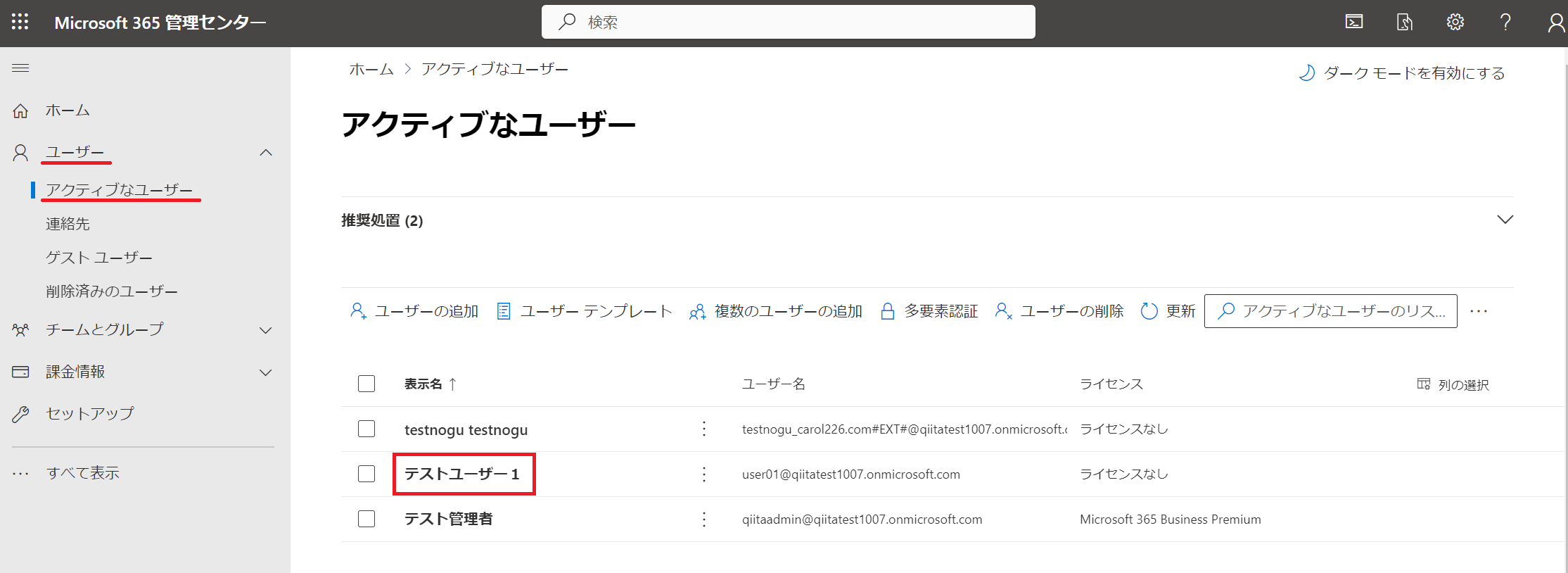
Task: Click 複数のユーザーの追加 button
Action: [775, 311]
